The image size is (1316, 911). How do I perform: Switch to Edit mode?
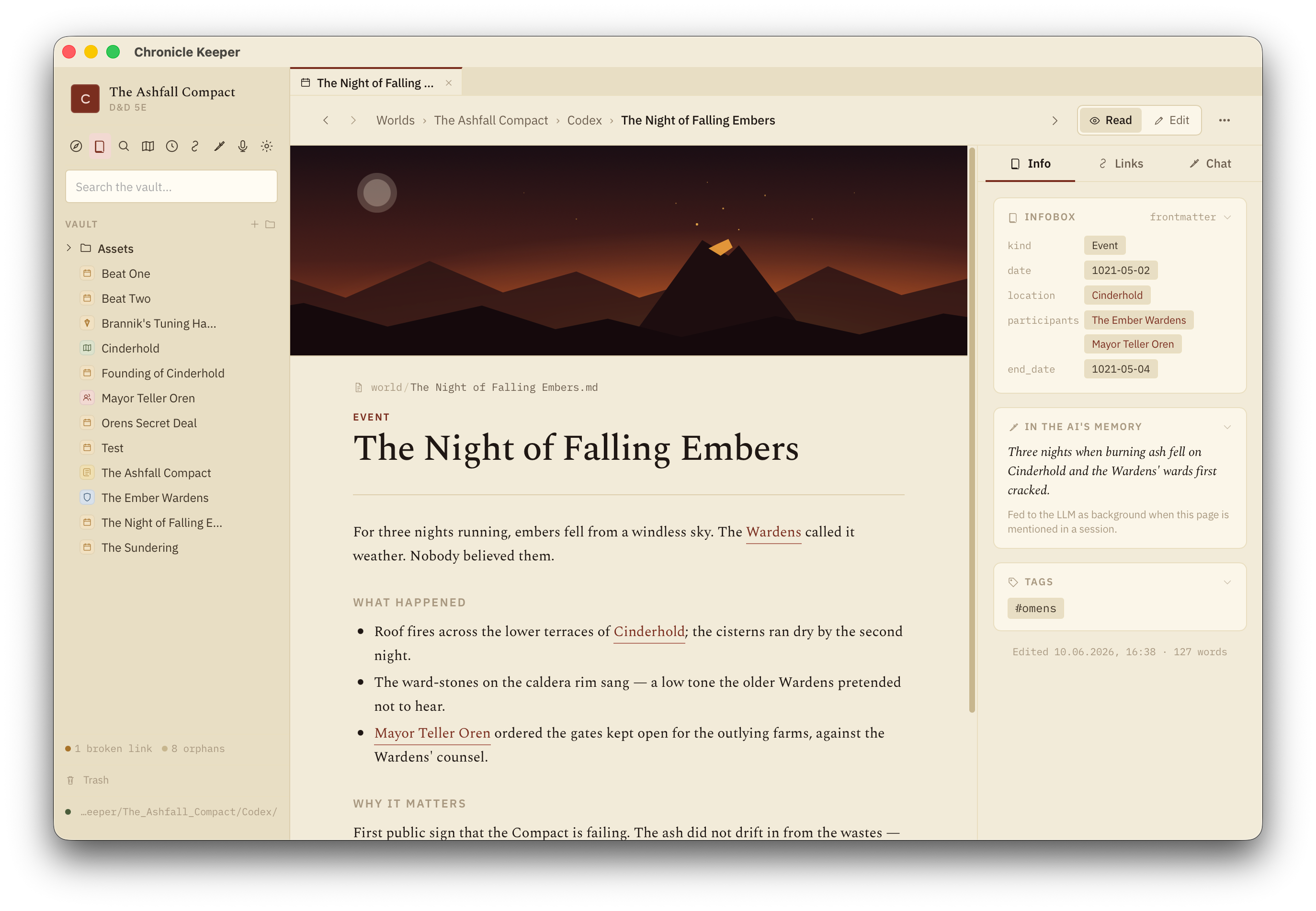coord(1172,120)
